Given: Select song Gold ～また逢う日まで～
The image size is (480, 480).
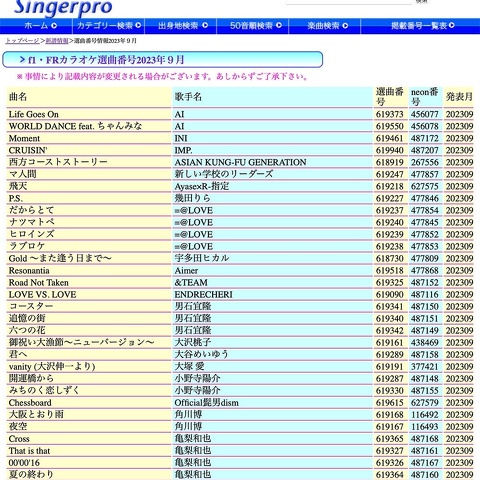Looking at the screenshot, I should coord(60,258).
